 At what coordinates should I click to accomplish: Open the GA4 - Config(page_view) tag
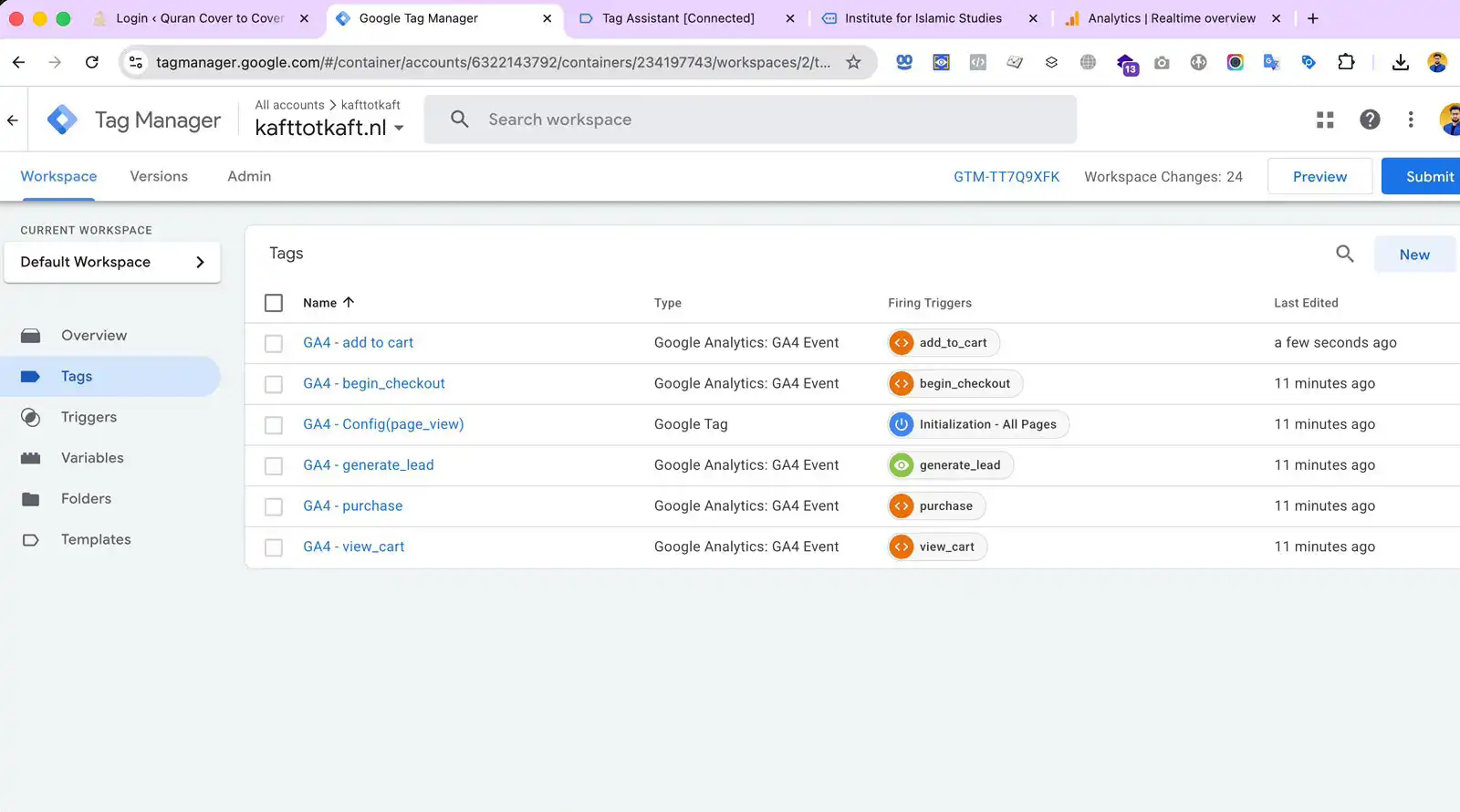(x=383, y=424)
